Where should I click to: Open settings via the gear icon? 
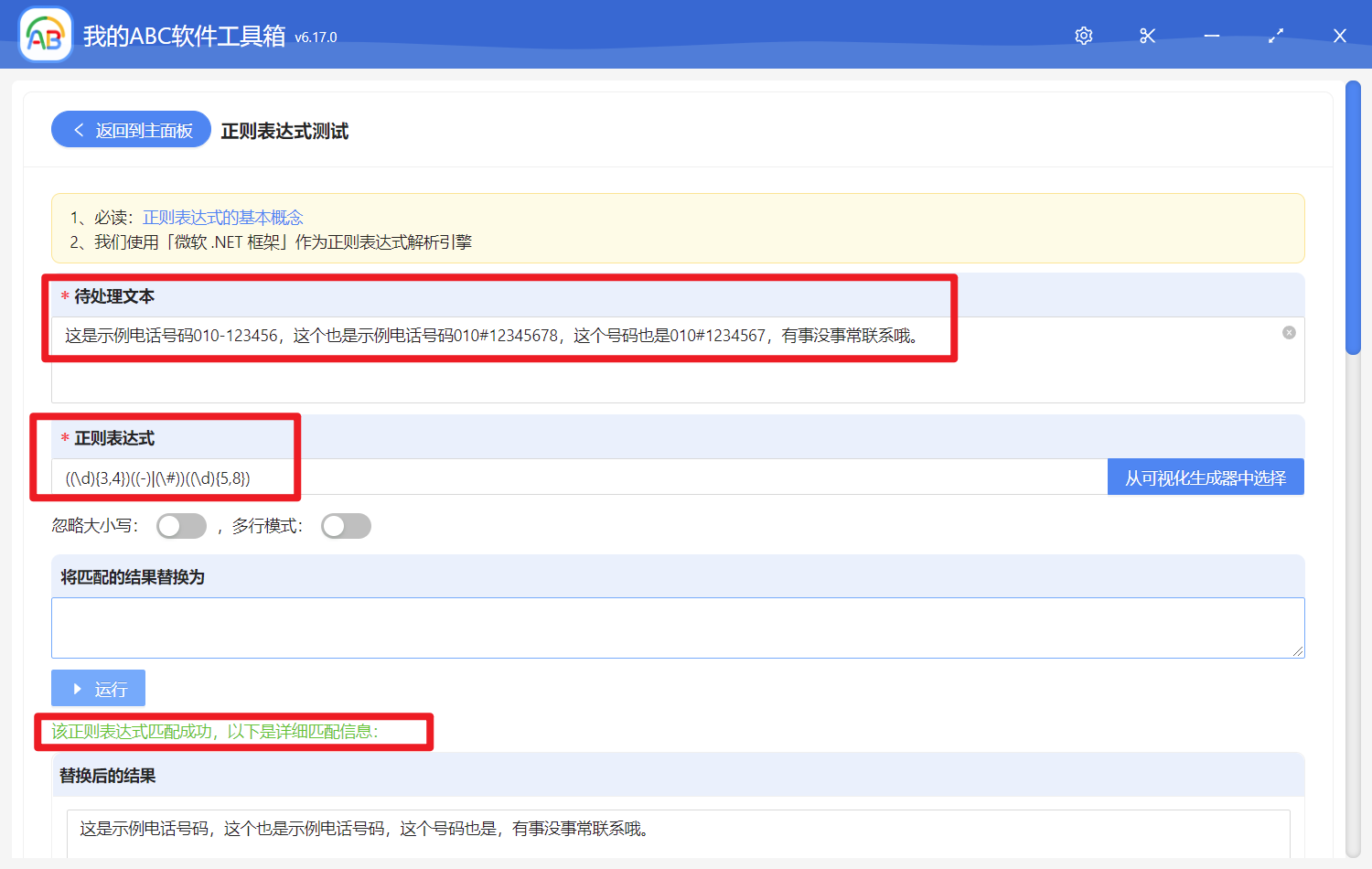pyautogui.click(x=1084, y=36)
